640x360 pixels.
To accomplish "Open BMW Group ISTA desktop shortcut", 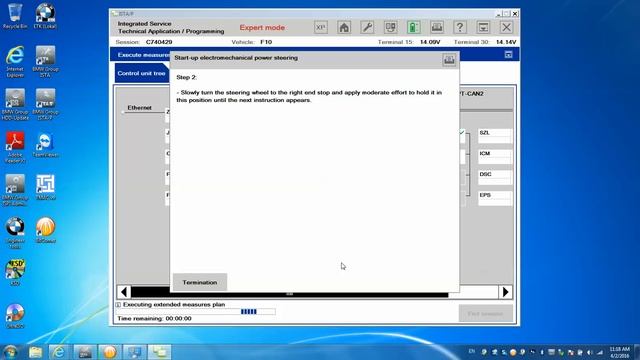I will coord(45,61).
